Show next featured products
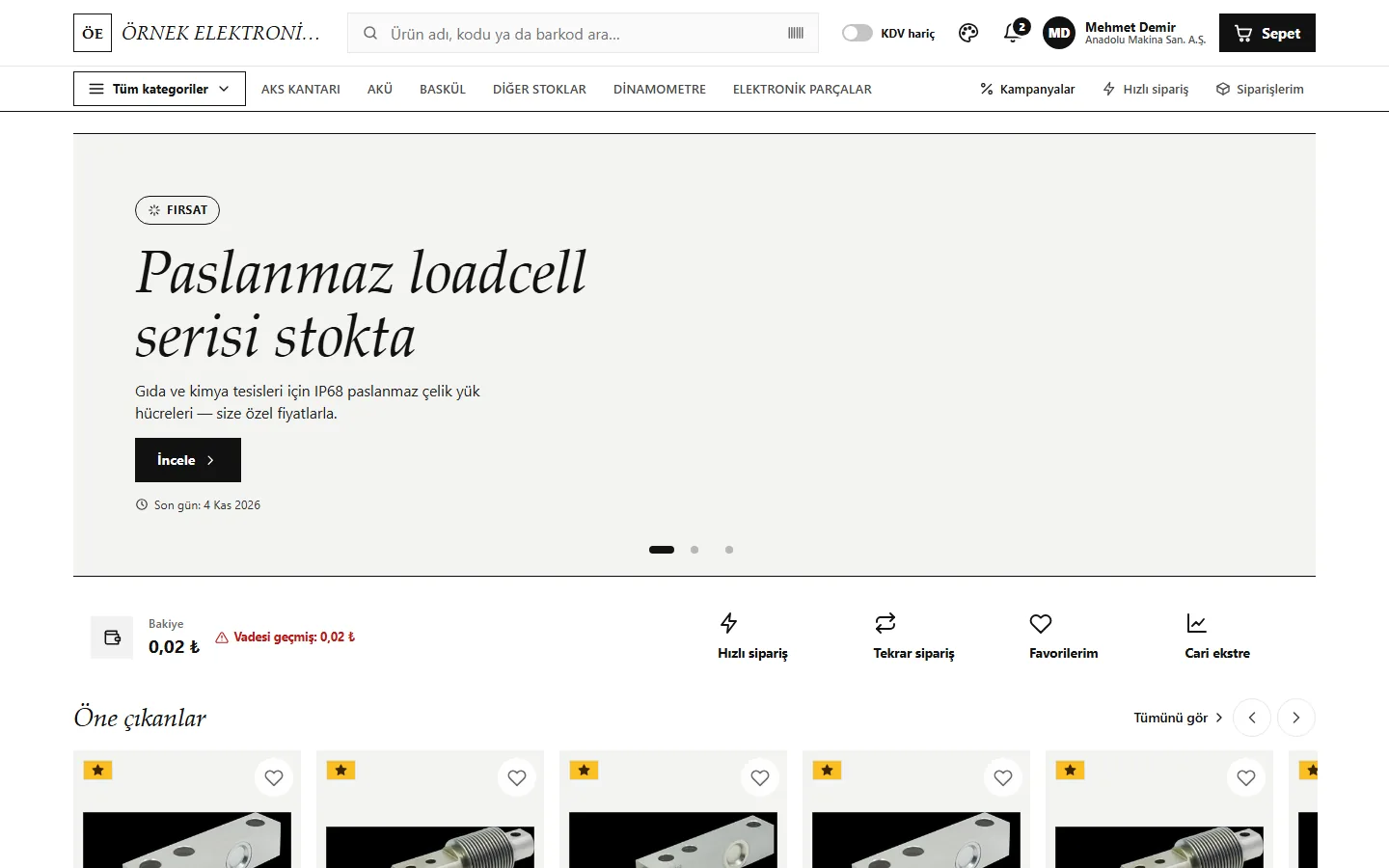This screenshot has height=868, width=1389. [1296, 718]
